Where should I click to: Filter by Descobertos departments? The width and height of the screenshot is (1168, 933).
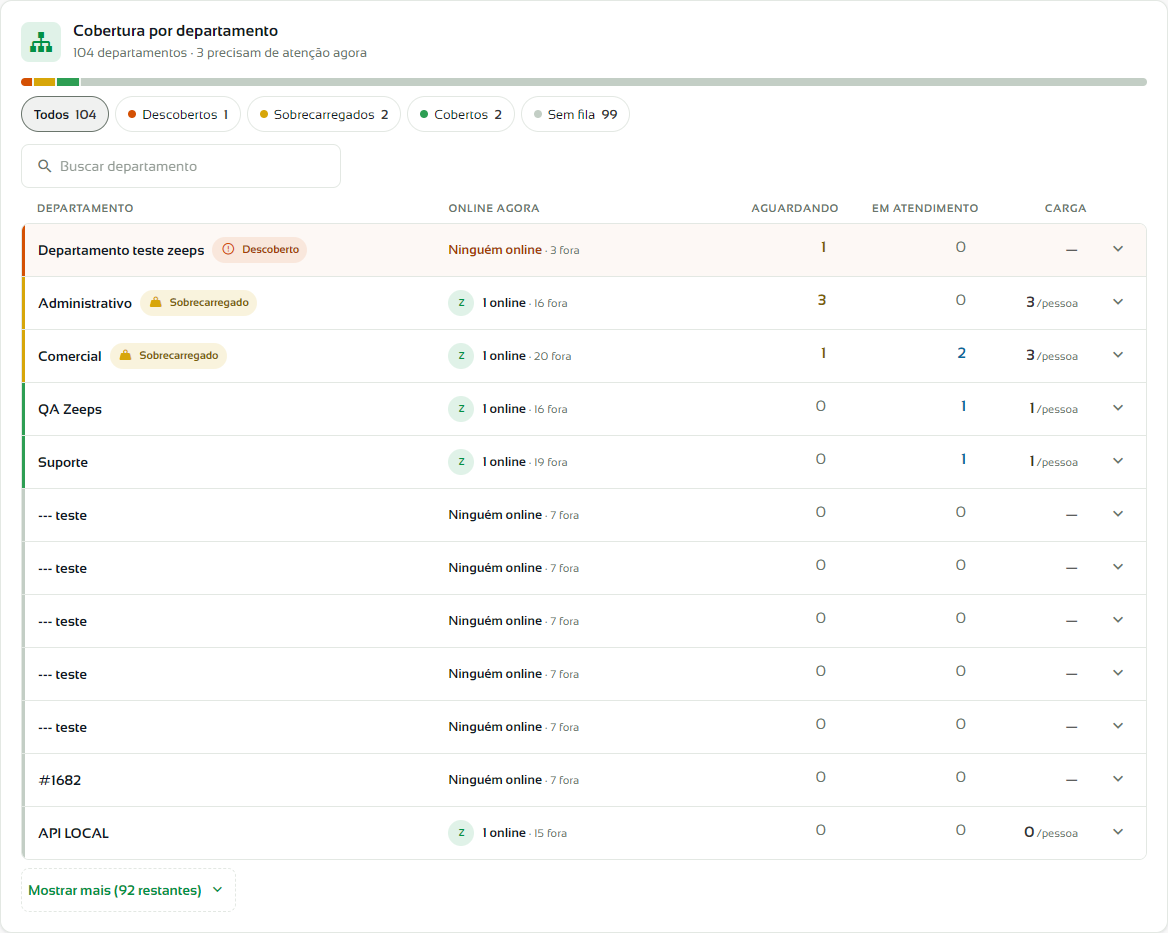[x=178, y=114]
